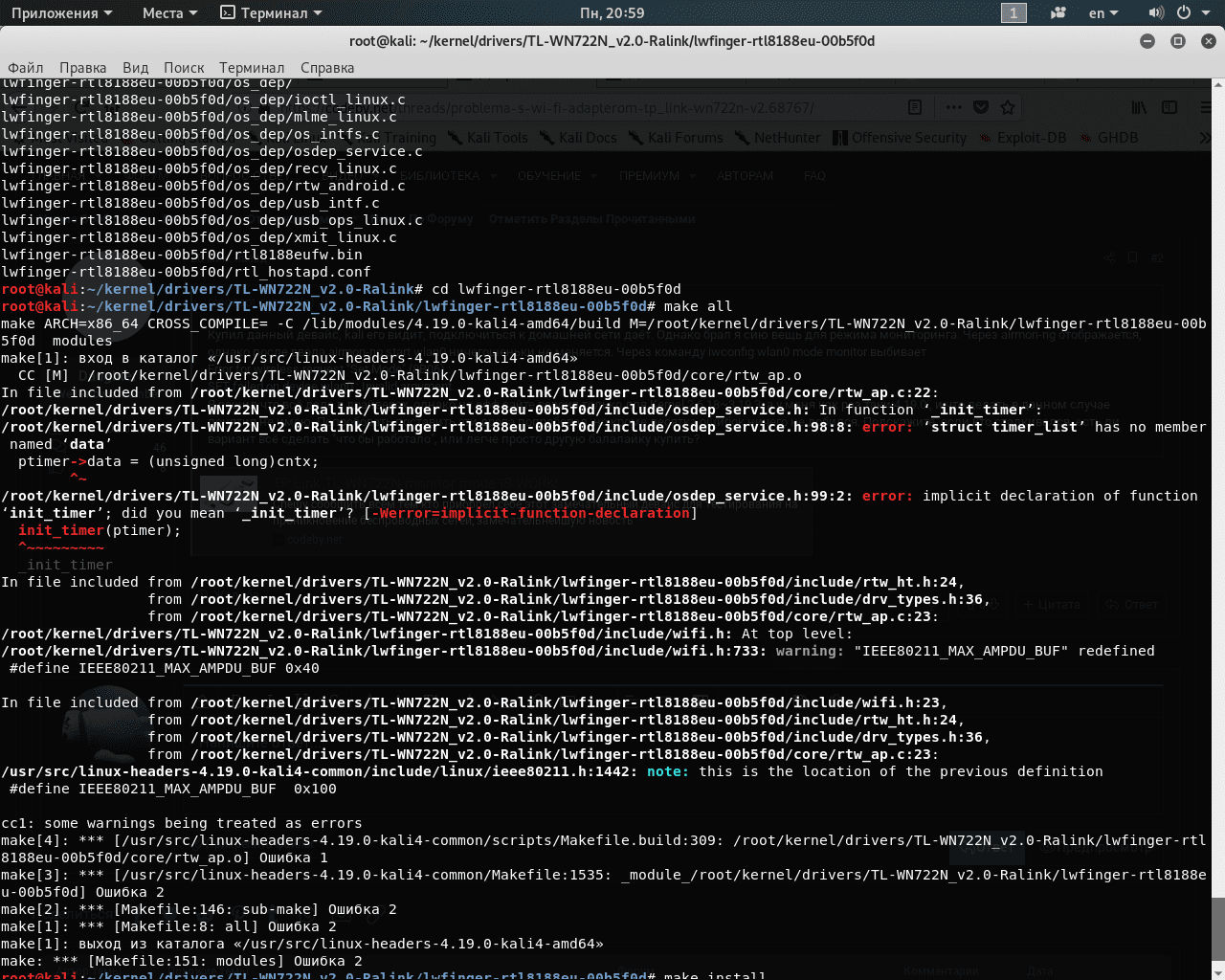
Task: Click Отметить Разделы Прочитанными in browser behind
Action: pos(591,219)
